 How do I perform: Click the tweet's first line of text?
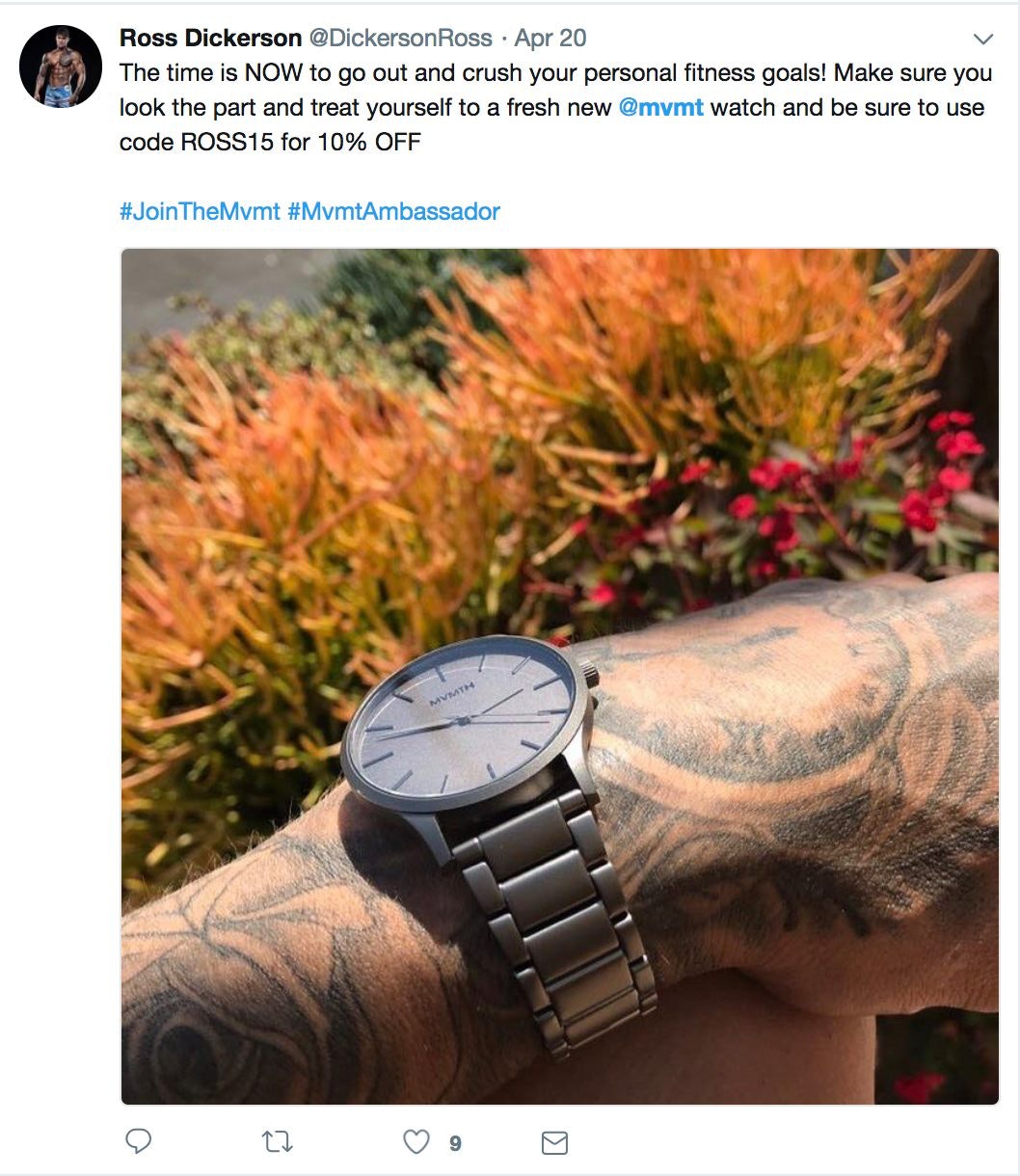[555, 73]
